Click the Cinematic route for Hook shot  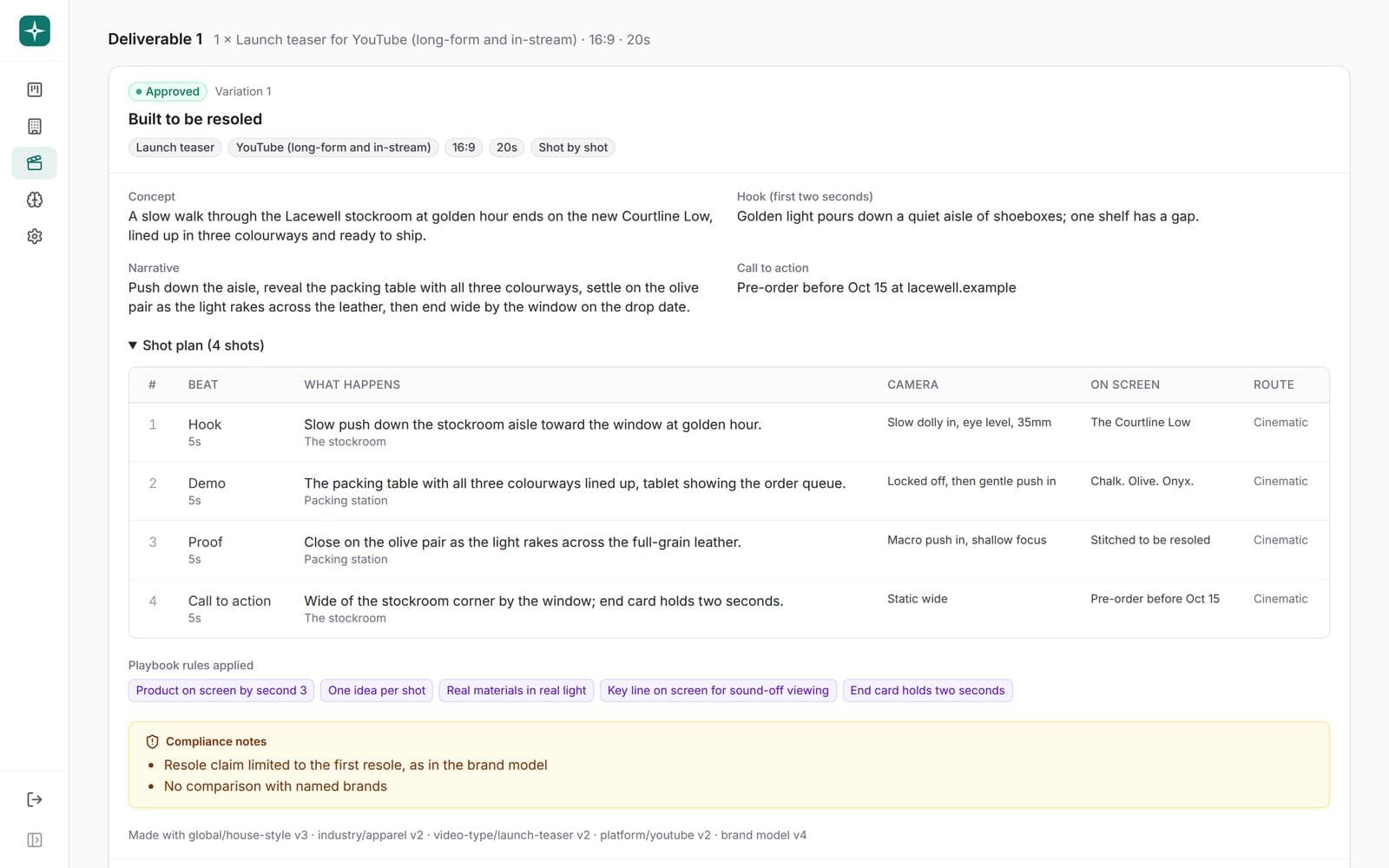1280,423
